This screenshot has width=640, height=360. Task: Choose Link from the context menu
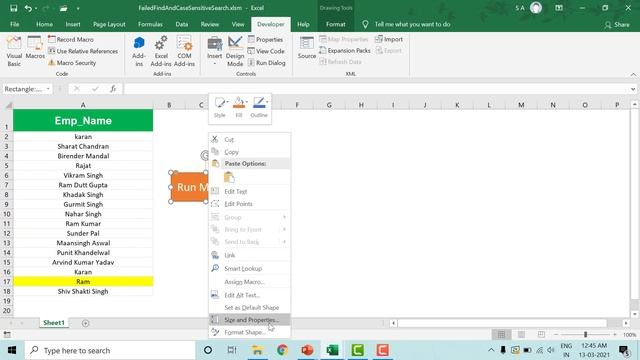(x=249, y=255)
